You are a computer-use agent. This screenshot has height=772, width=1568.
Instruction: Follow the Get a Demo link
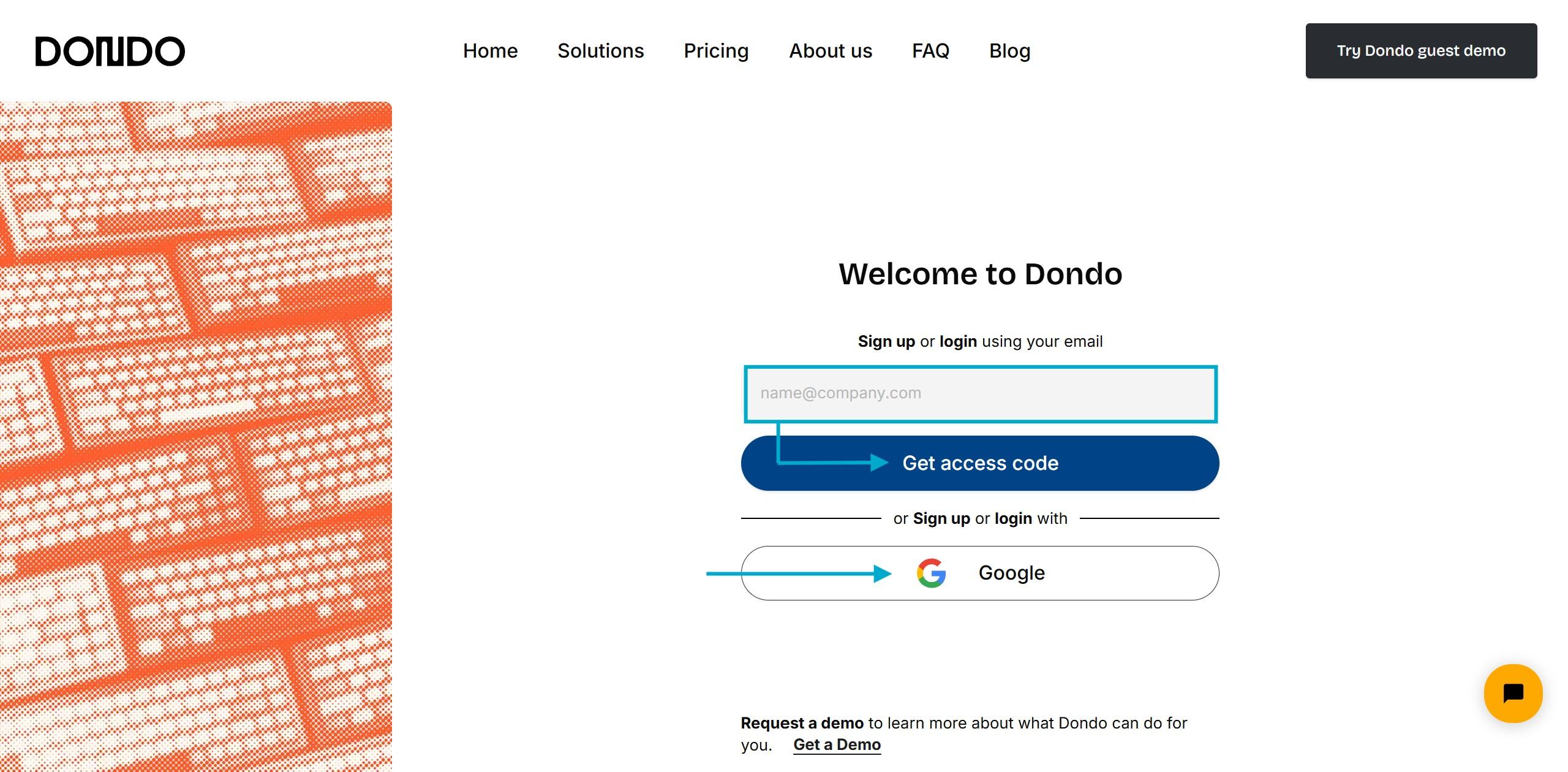(837, 744)
